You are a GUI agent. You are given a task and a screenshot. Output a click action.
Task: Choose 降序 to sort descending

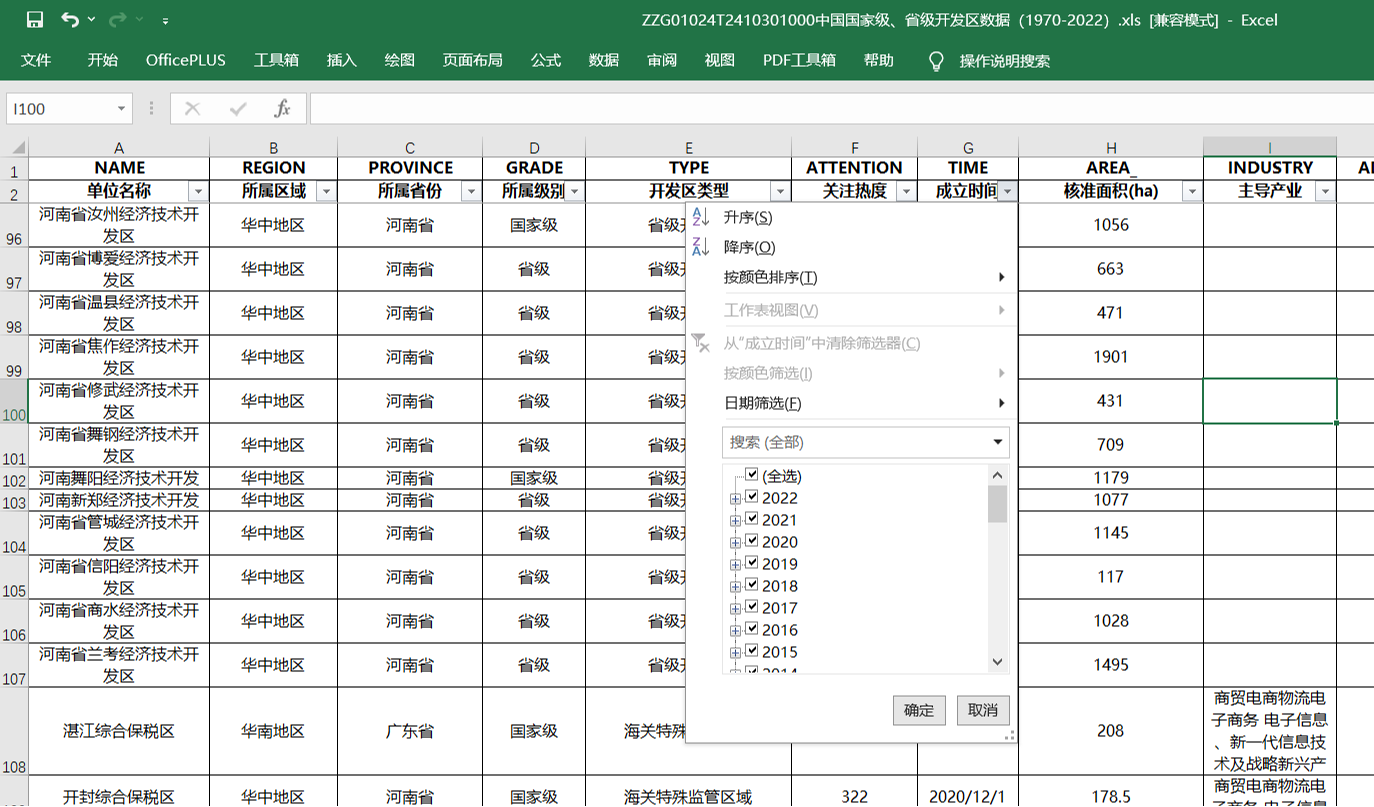(x=851, y=247)
